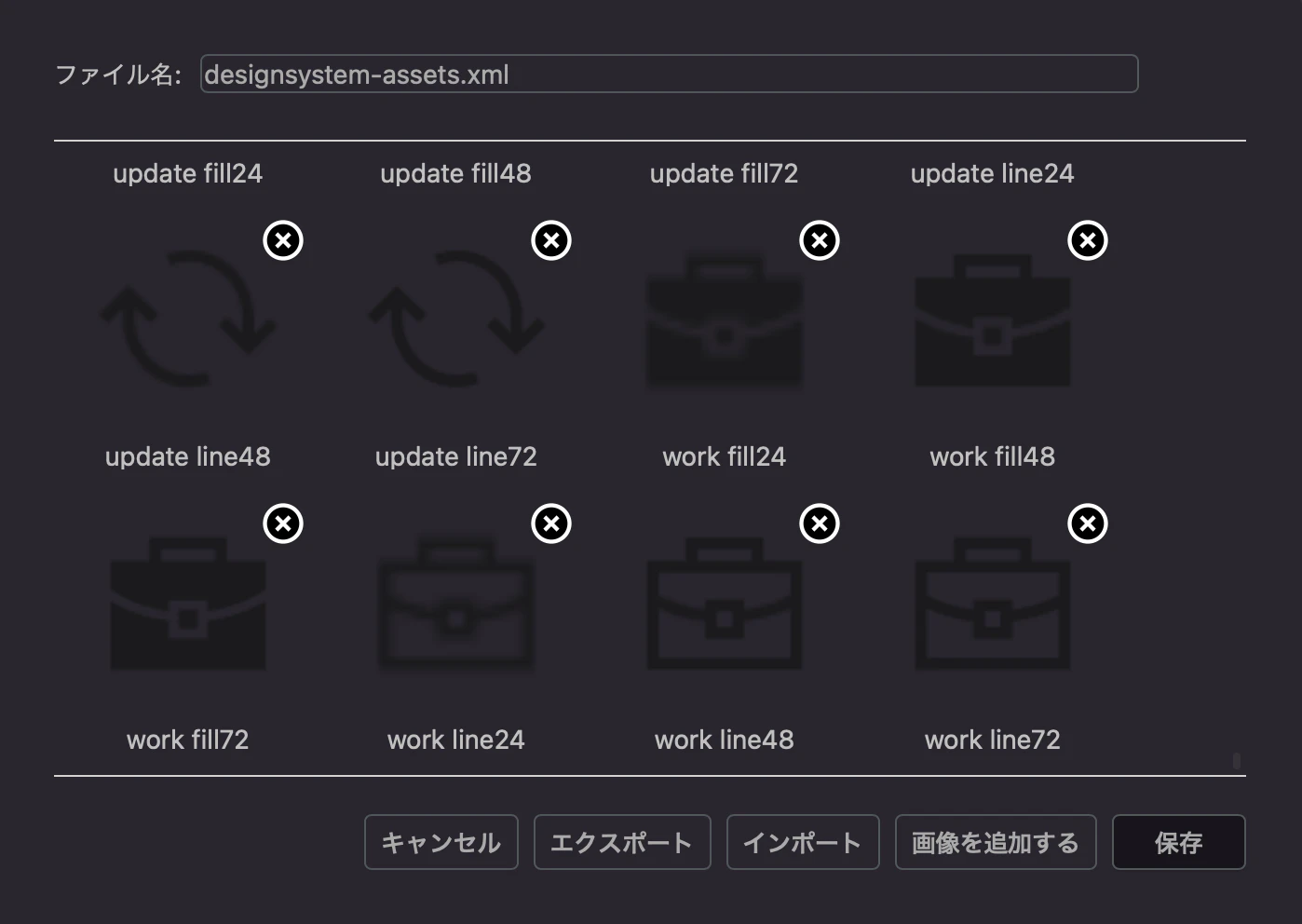Remove the update line72 image
1302x924 pixels.
(551, 240)
